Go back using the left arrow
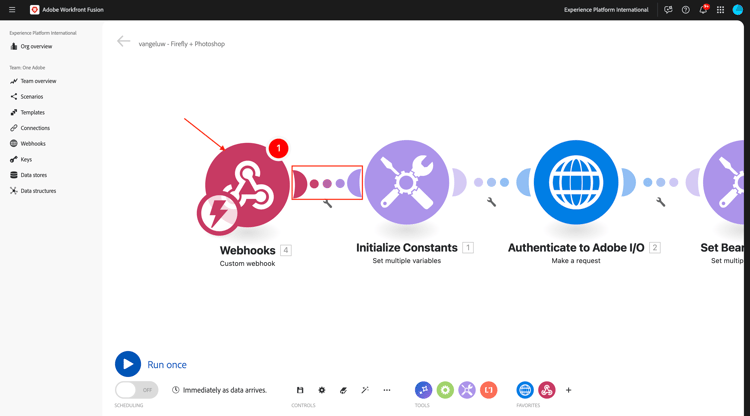 123,42
